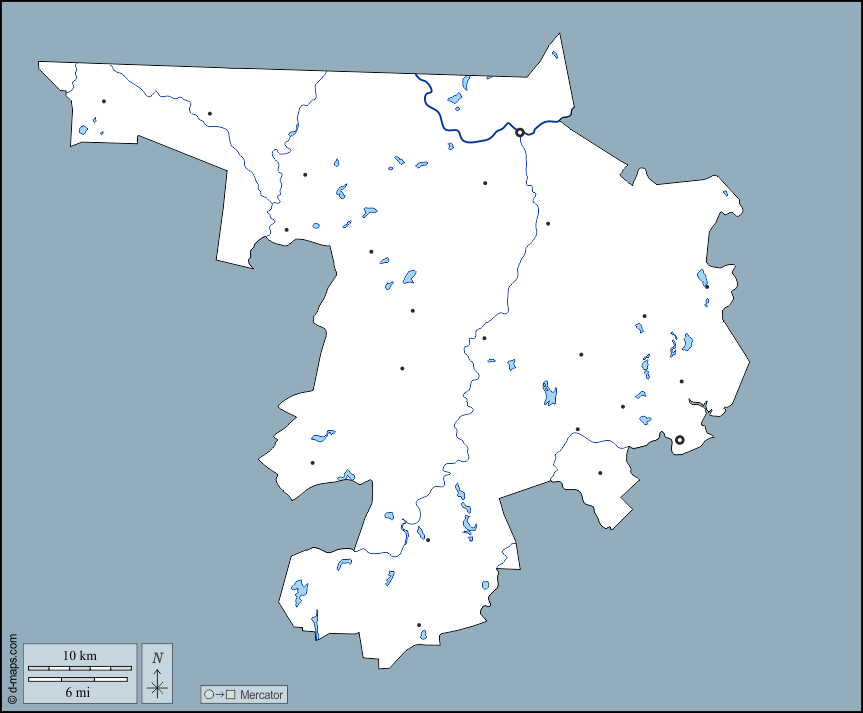Click the short thick river segment at southwest border
Image resolution: width=863 pixels, height=713 pixels.
coord(316,624)
